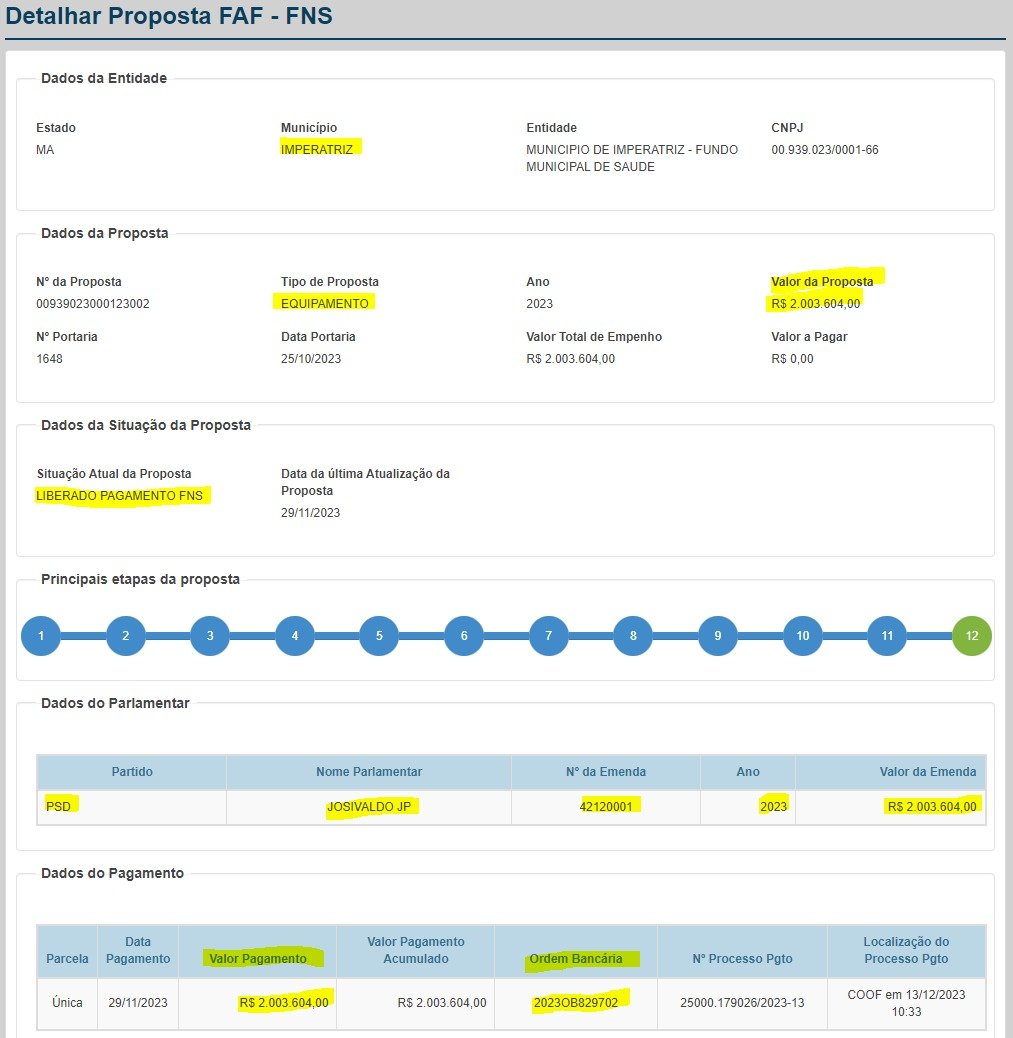
Task: Click last update date 29/11/2023 under Proposta
Action: (x=310, y=513)
